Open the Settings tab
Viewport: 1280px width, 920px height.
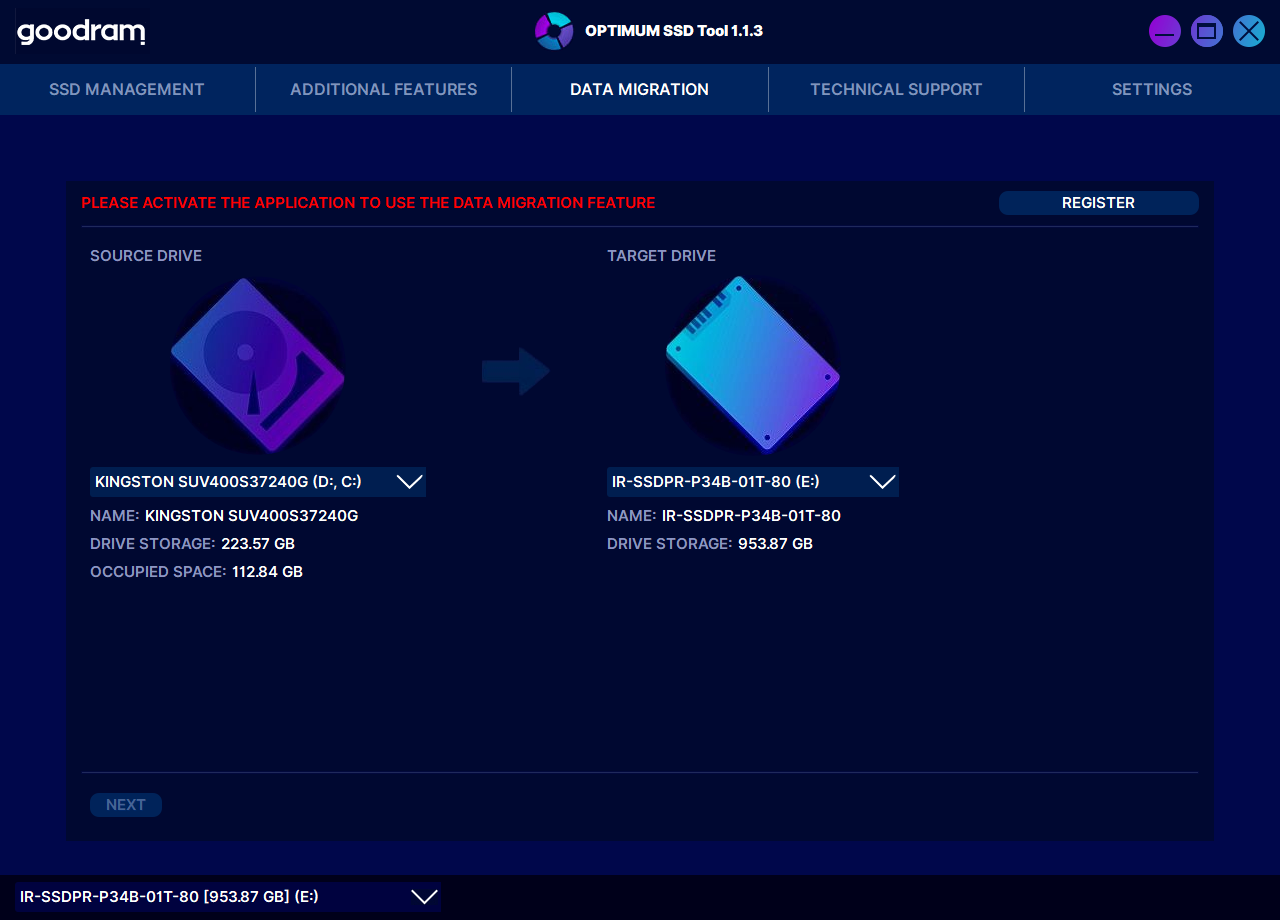(1152, 89)
